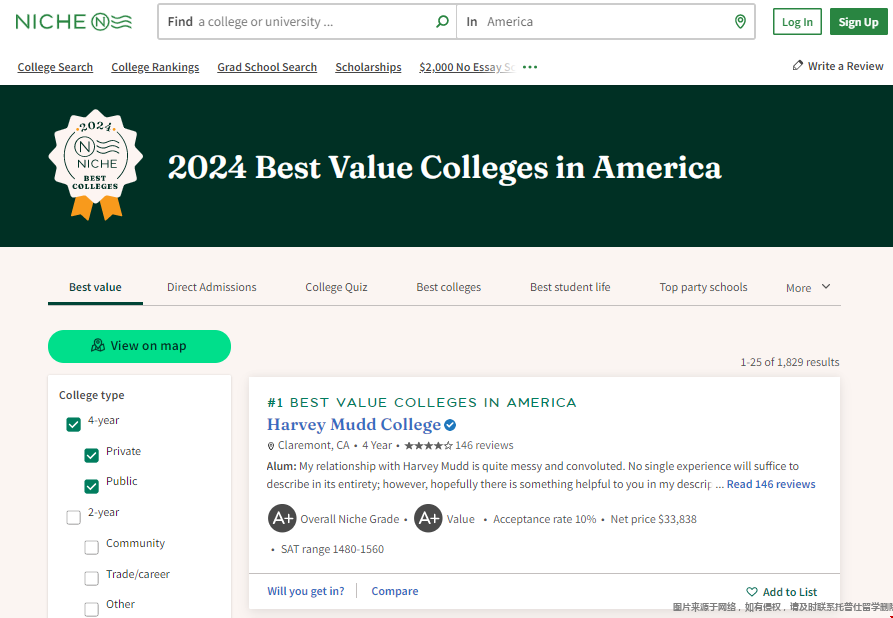Click the Compare link for Harvey Mudd
Viewport: 893px width, 618px height.
395,591
